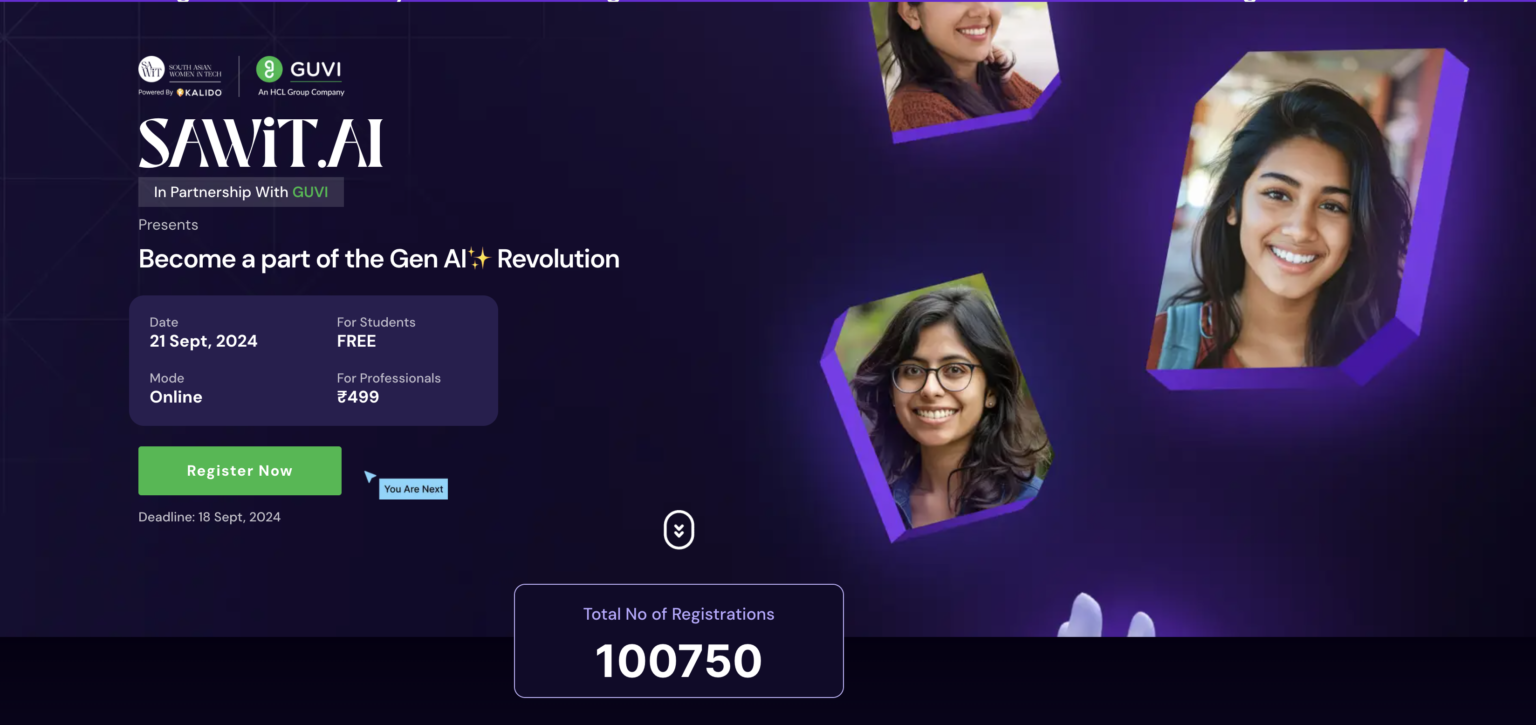This screenshot has width=1536, height=725.
Task: Click the For Professionals ₹499 price
Action: tap(389, 388)
